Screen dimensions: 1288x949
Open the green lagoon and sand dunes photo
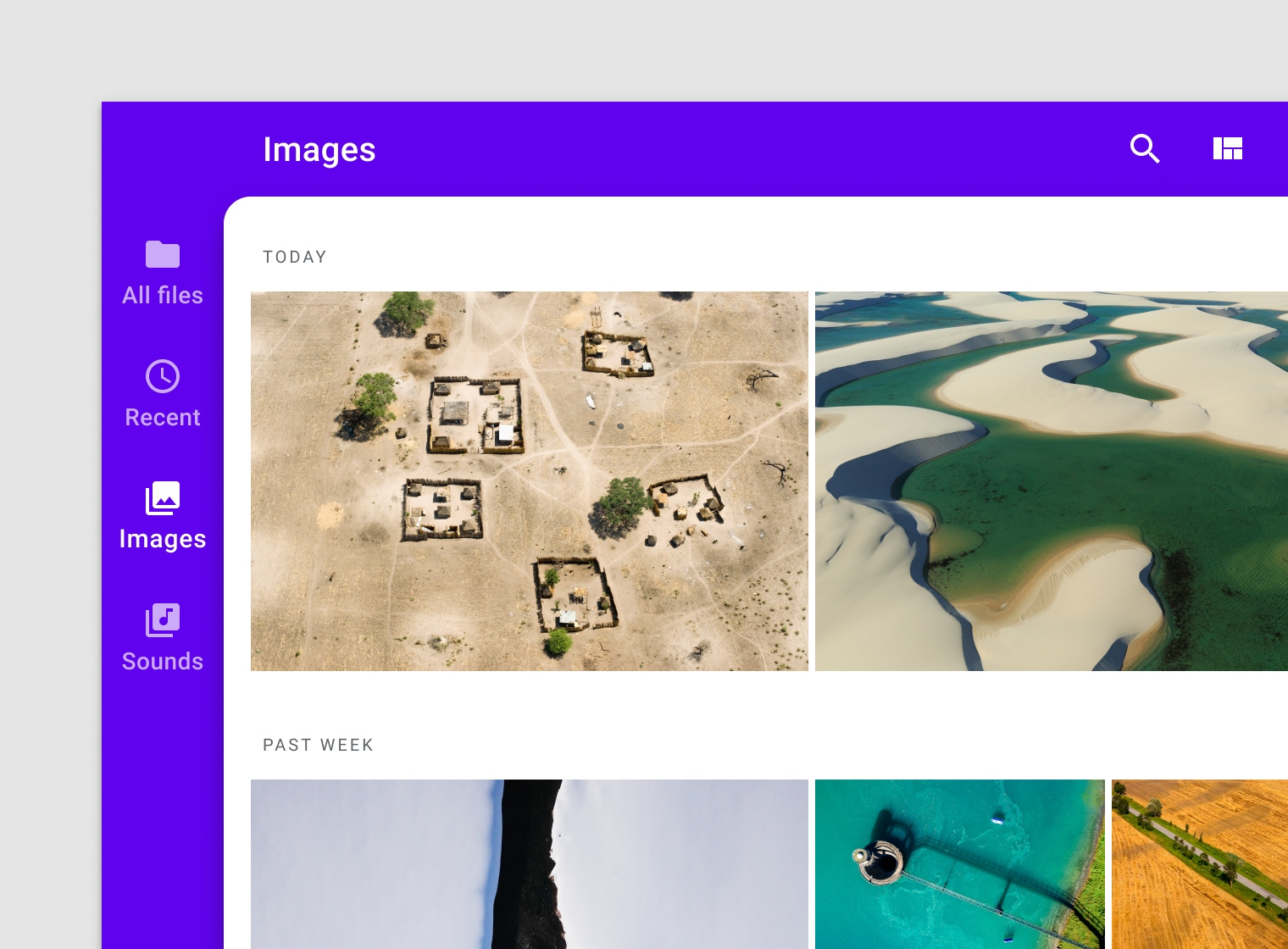point(1052,481)
